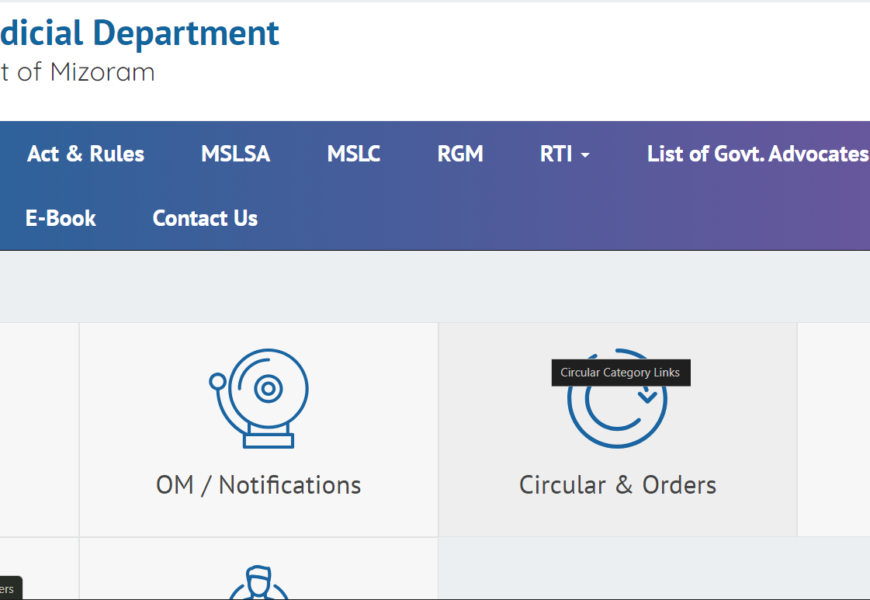This screenshot has width=870, height=600.
Task: Click the person icon in the bottom card
Action: tap(258, 583)
